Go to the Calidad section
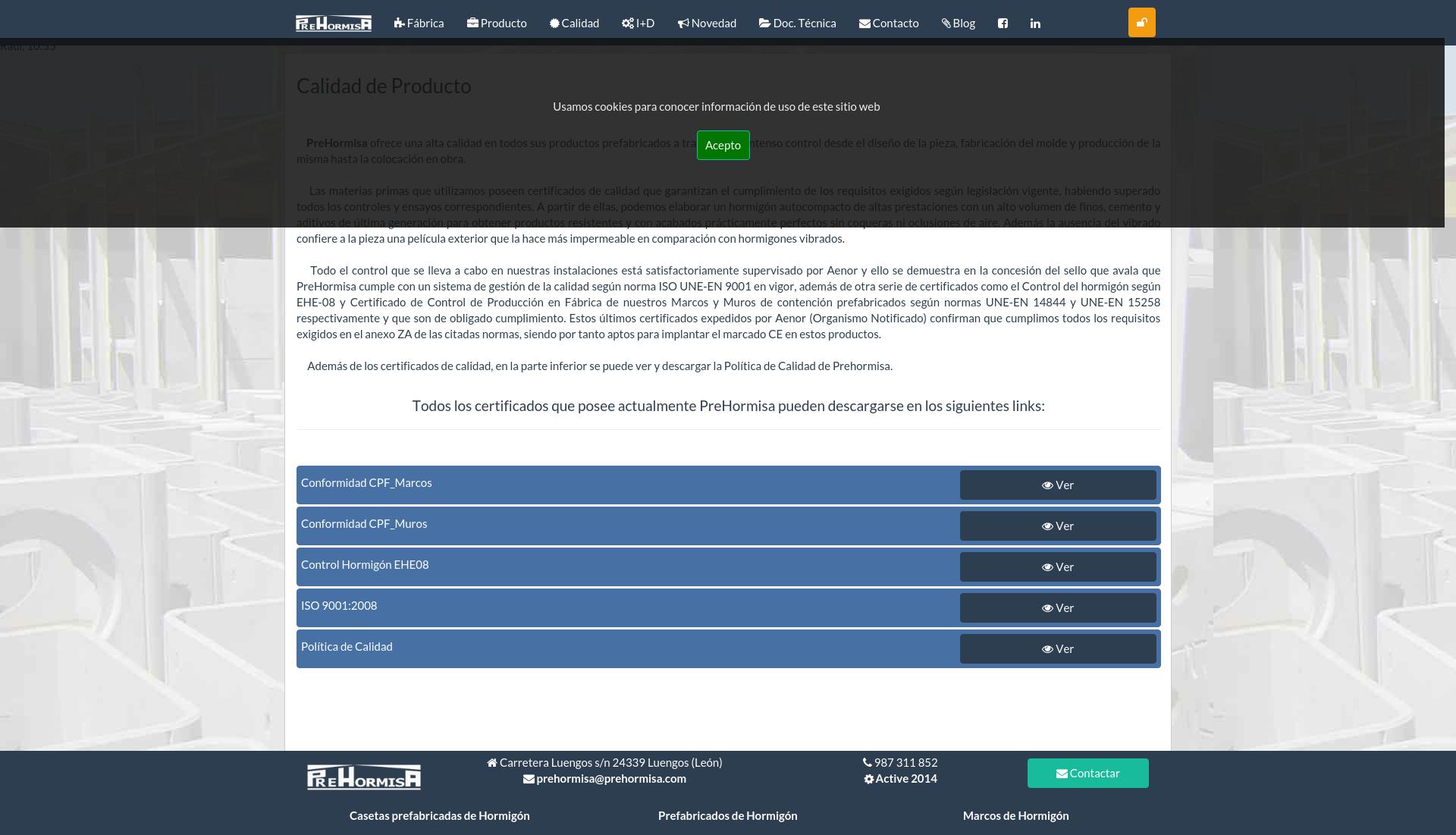1456x835 pixels. [574, 24]
